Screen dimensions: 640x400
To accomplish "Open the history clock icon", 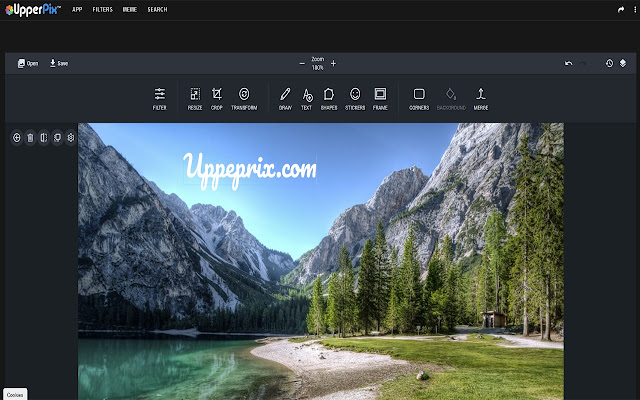I will (609, 63).
